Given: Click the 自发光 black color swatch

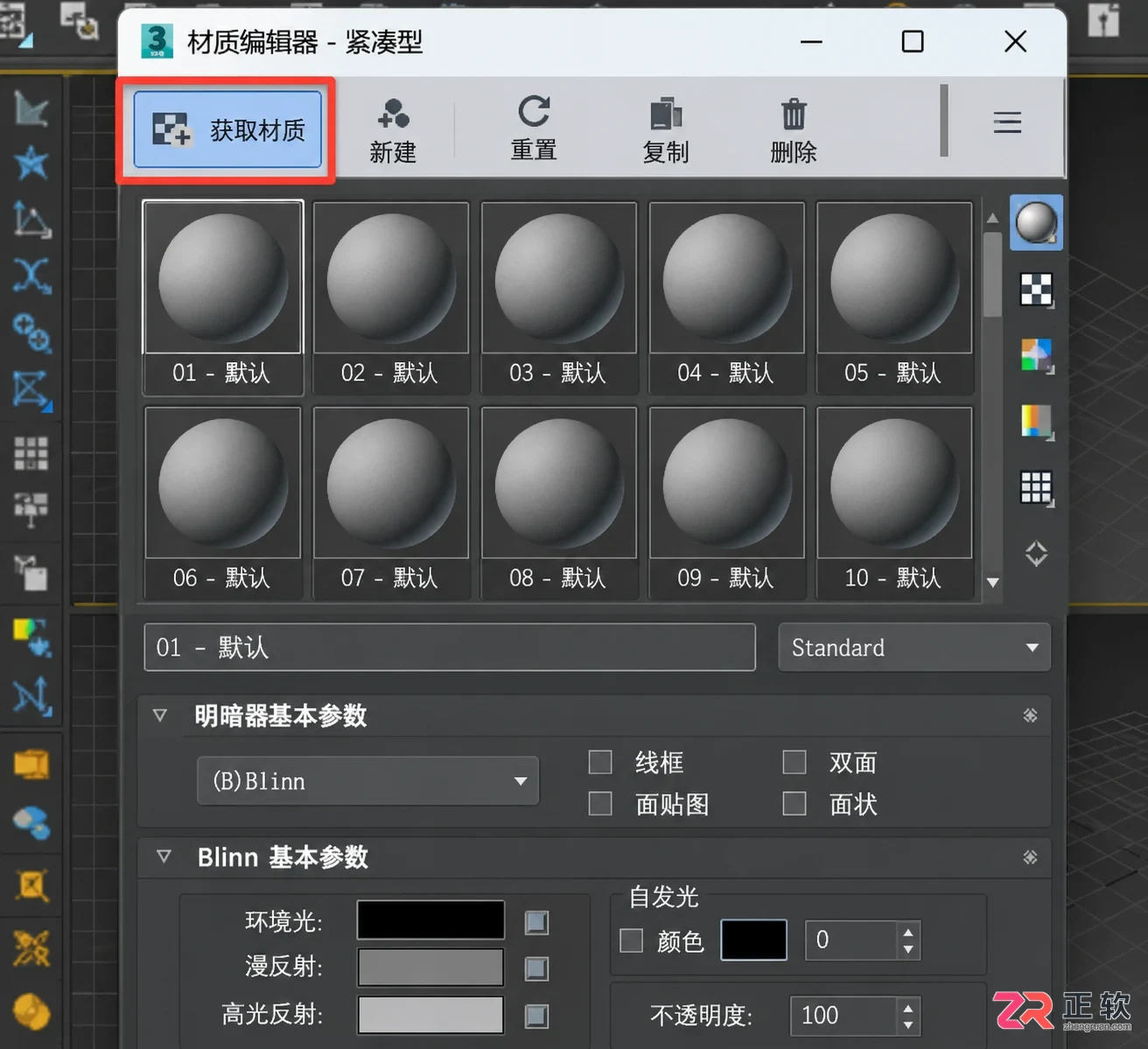Looking at the screenshot, I should (x=753, y=940).
